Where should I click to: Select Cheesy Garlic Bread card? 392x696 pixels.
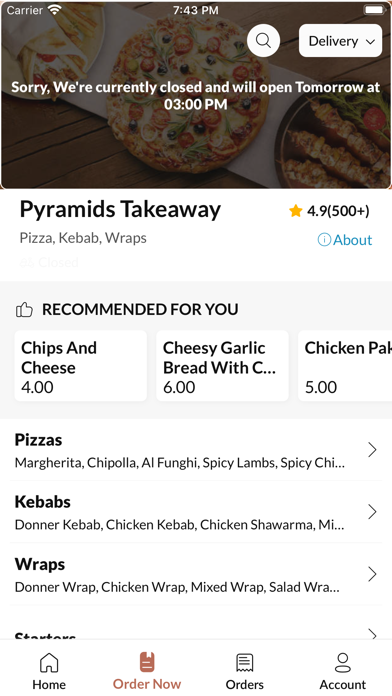[x=222, y=366]
